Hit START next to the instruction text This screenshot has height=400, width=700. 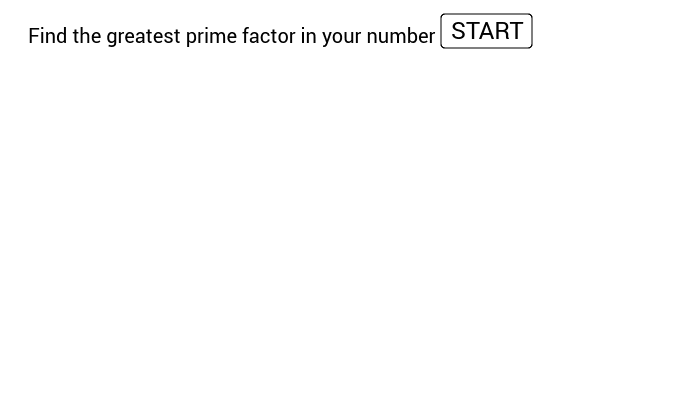[486, 31]
